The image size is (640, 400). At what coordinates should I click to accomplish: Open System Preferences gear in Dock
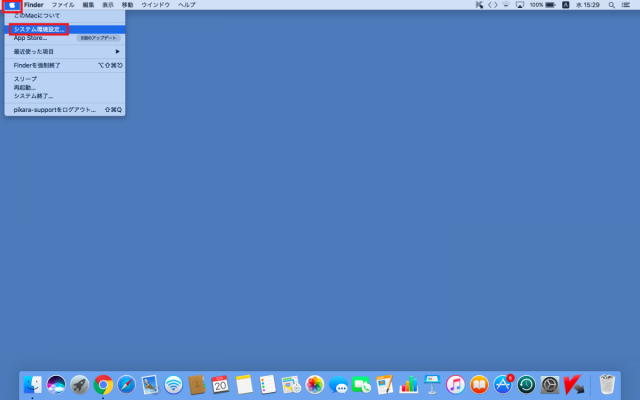[x=550, y=384]
